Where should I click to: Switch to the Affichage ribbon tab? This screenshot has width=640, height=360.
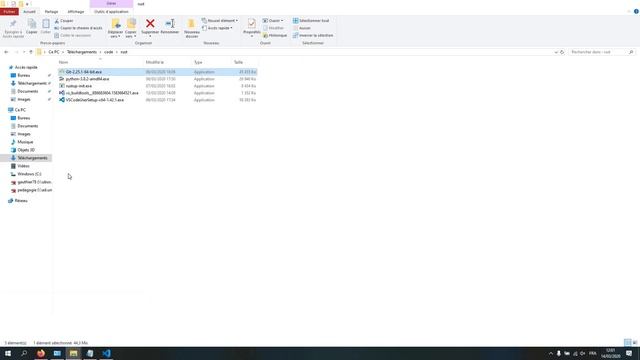pyautogui.click(x=76, y=12)
